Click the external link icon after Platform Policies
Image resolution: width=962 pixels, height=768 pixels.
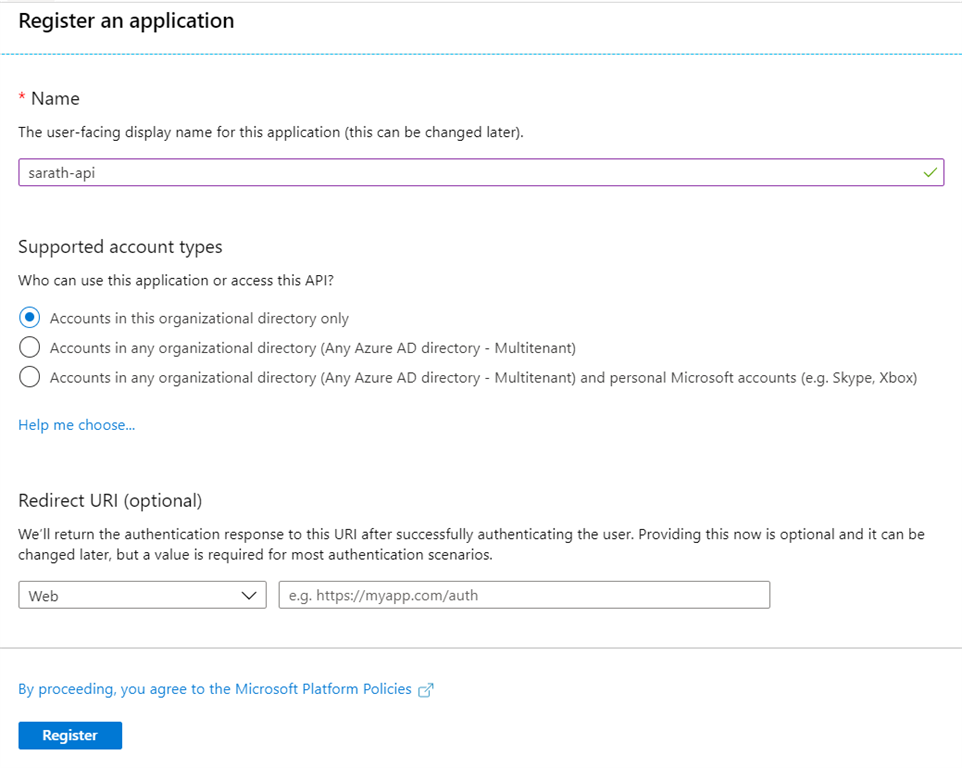[x=425, y=689]
